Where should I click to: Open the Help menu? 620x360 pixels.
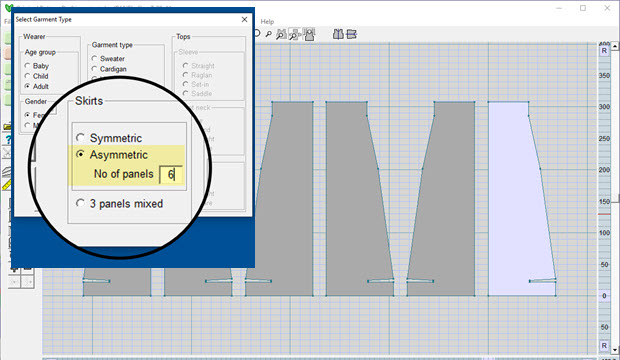click(267, 21)
